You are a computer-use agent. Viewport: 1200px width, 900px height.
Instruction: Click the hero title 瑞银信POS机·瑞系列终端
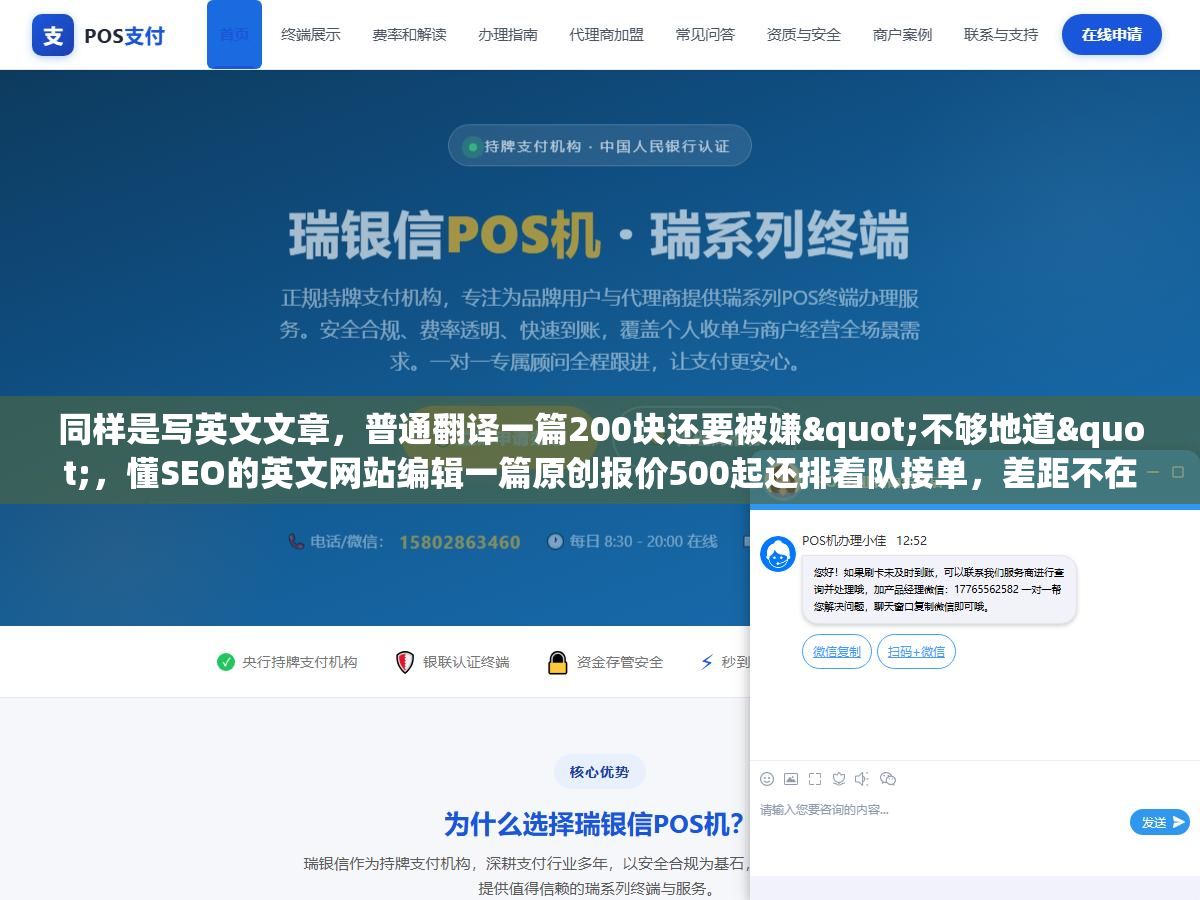[x=600, y=236]
